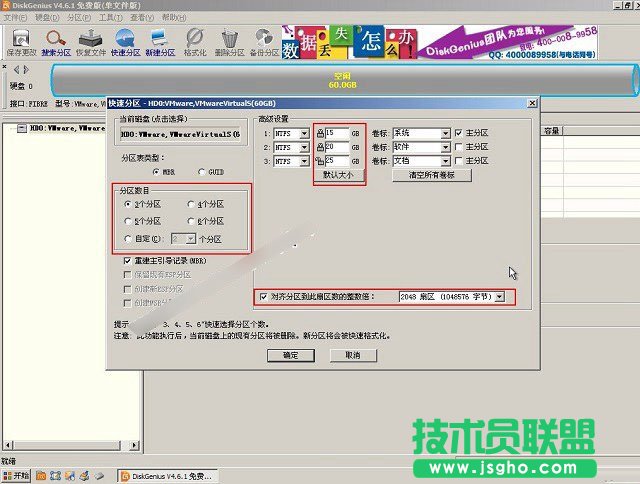The height and width of the screenshot is (484, 640).
Task: Open the 开始 Start menu button
Action: (16, 476)
